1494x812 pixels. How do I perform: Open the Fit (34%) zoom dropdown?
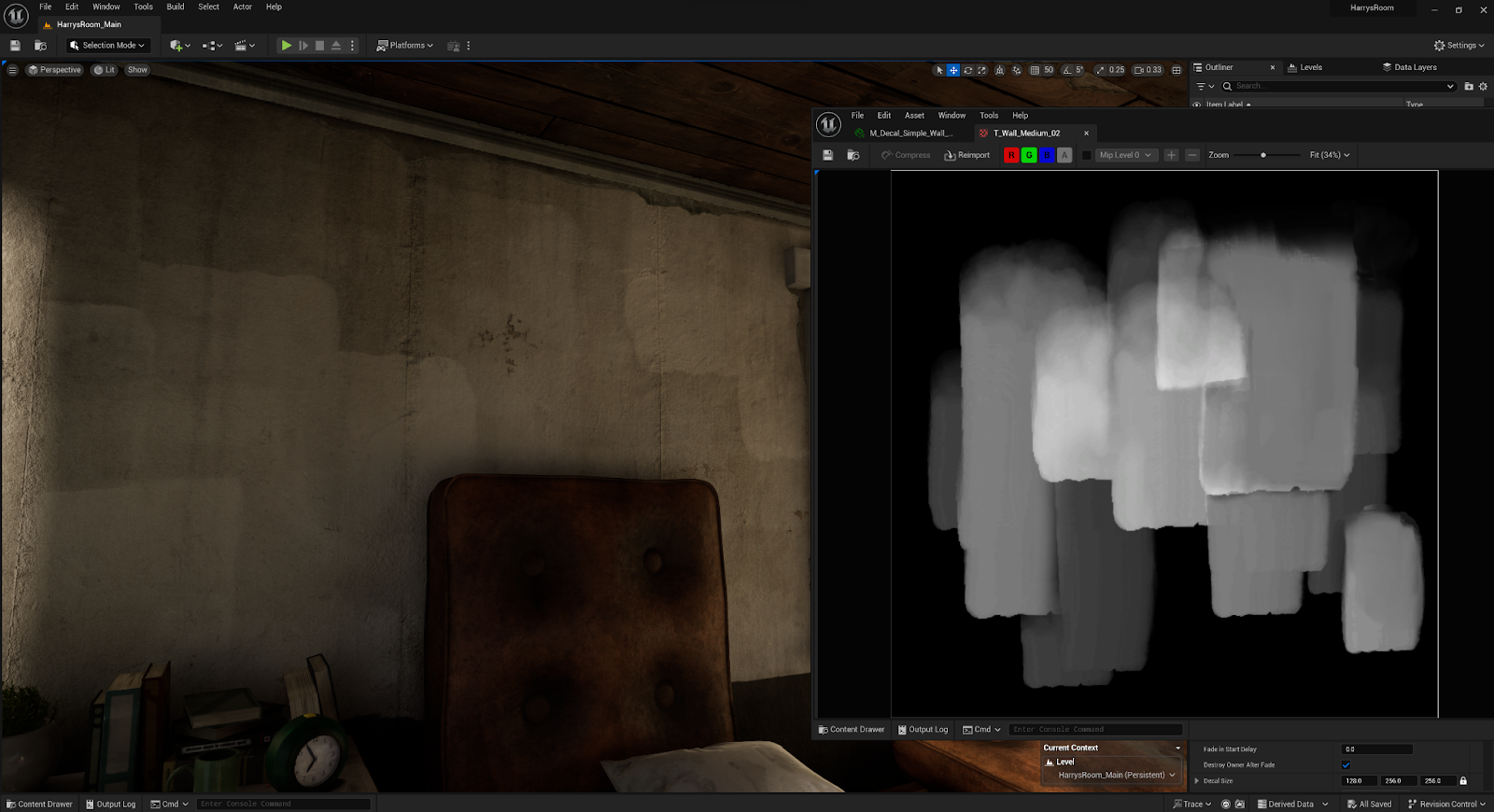tap(1329, 155)
